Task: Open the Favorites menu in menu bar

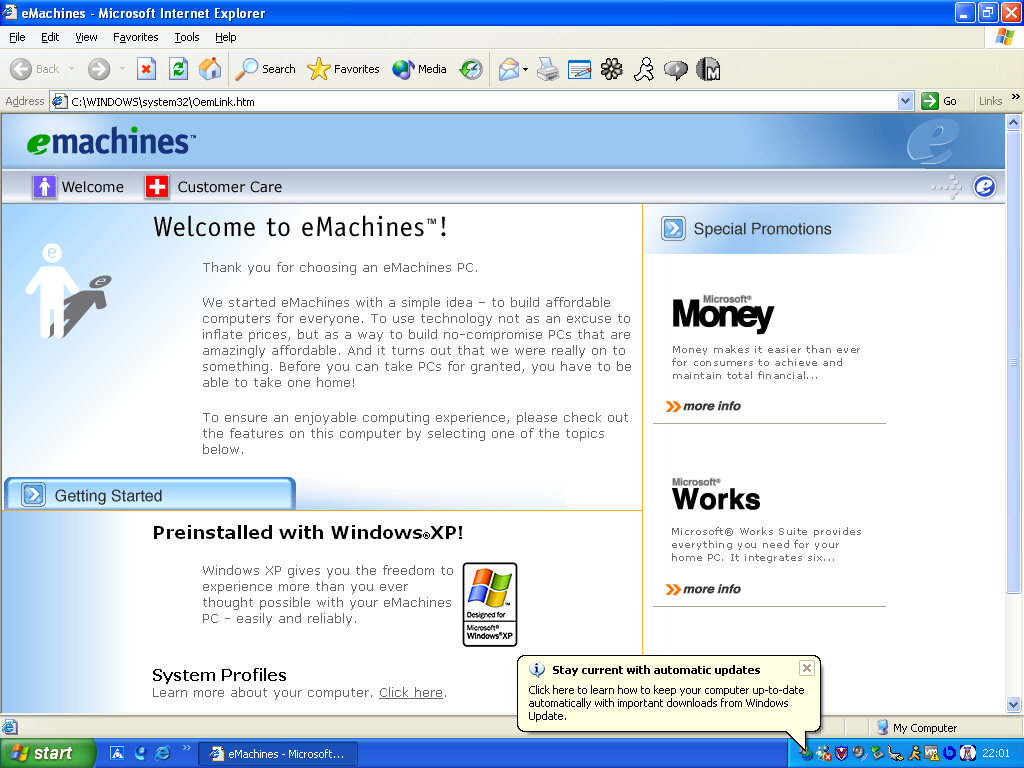Action: pyautogui.click(x=135, y=37)
